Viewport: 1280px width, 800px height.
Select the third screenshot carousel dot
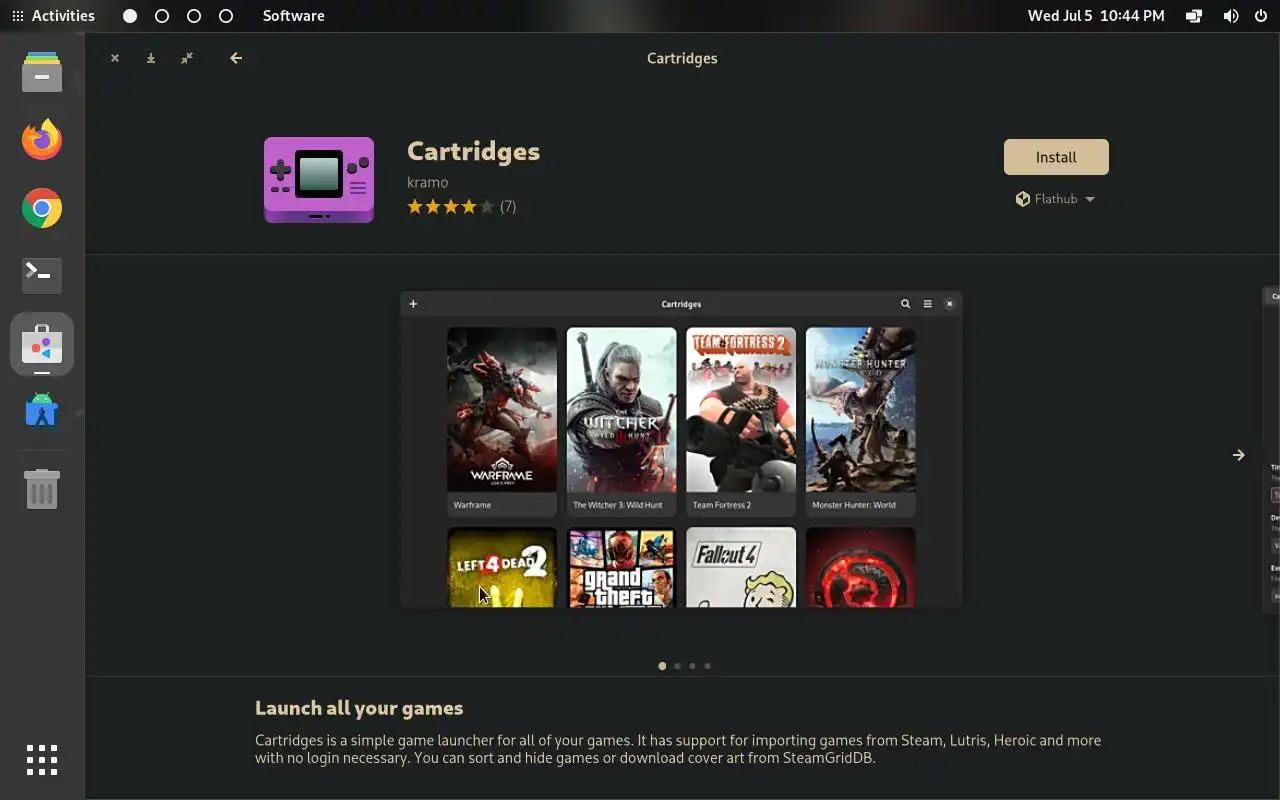click(x=692, y=666)
